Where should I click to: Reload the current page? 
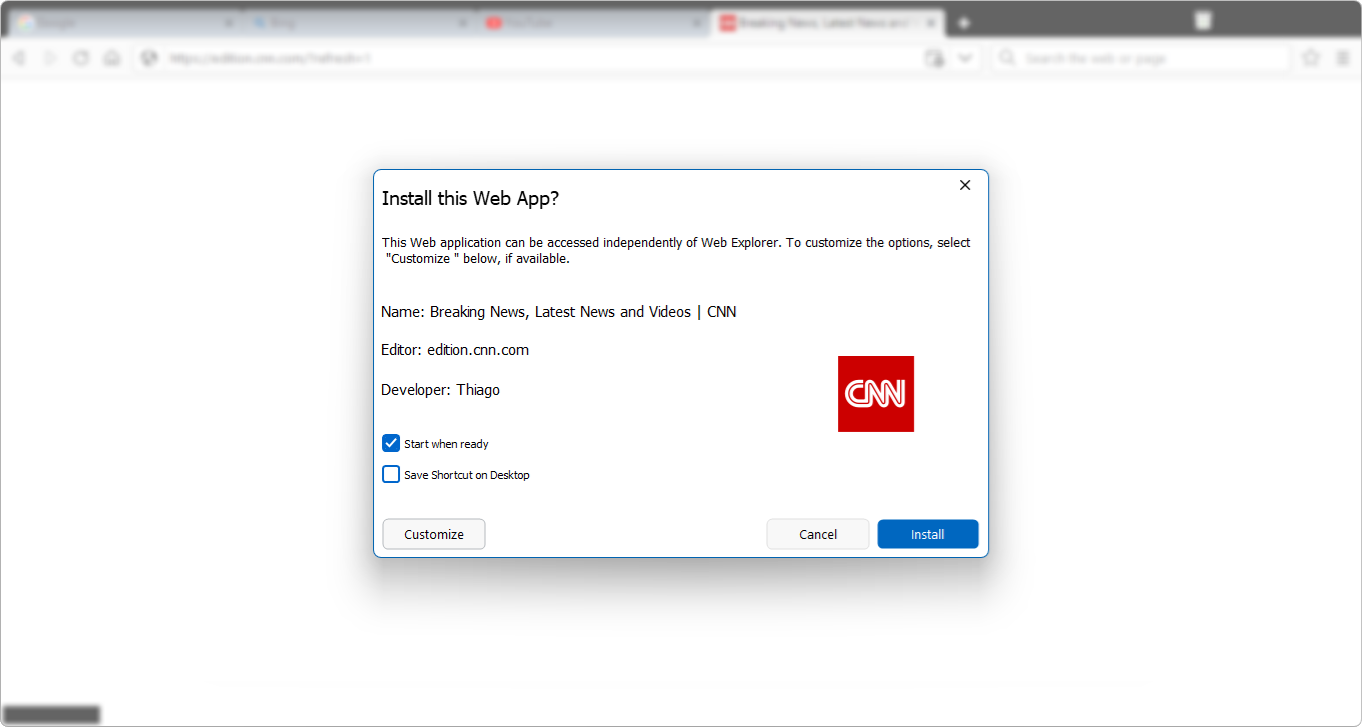coord(80,57)
